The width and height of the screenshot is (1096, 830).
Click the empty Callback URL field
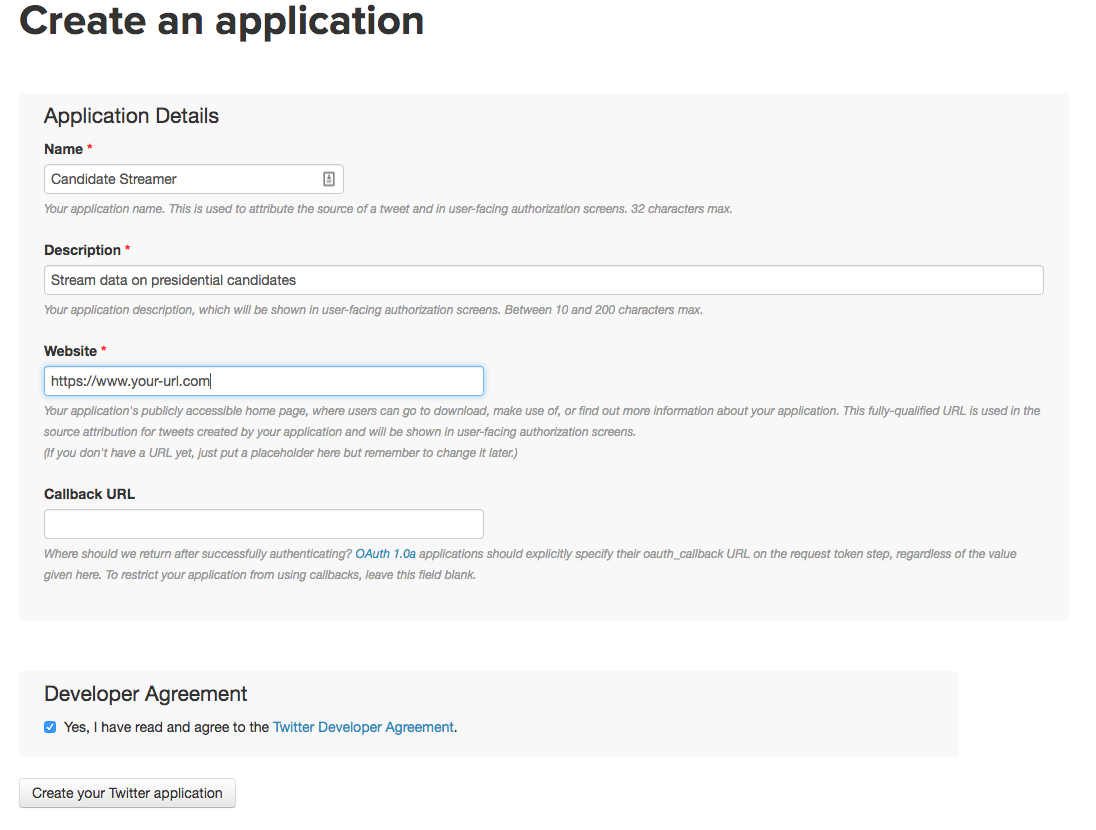264,524
